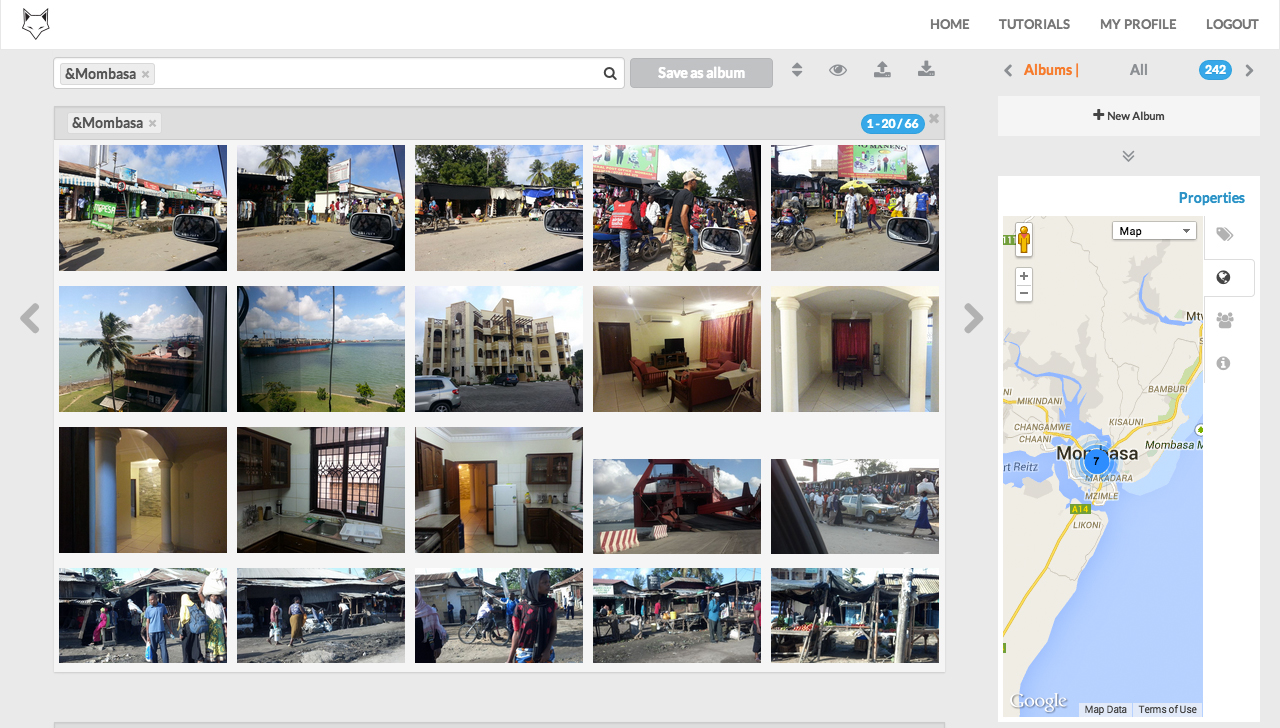This screenshot has height=728, width=1280.
Task: Switch to the All tab
Action: point(1138,70)
